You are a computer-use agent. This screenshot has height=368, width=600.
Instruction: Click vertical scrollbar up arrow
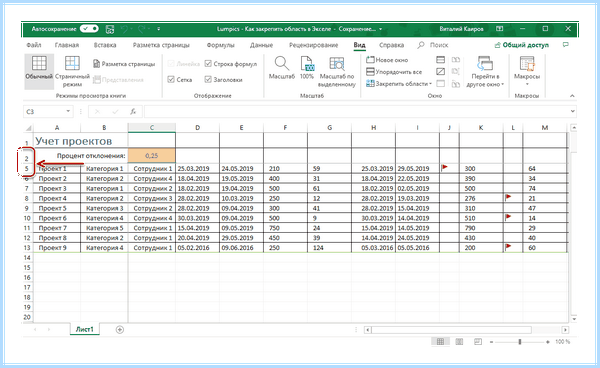coord(573,127)
